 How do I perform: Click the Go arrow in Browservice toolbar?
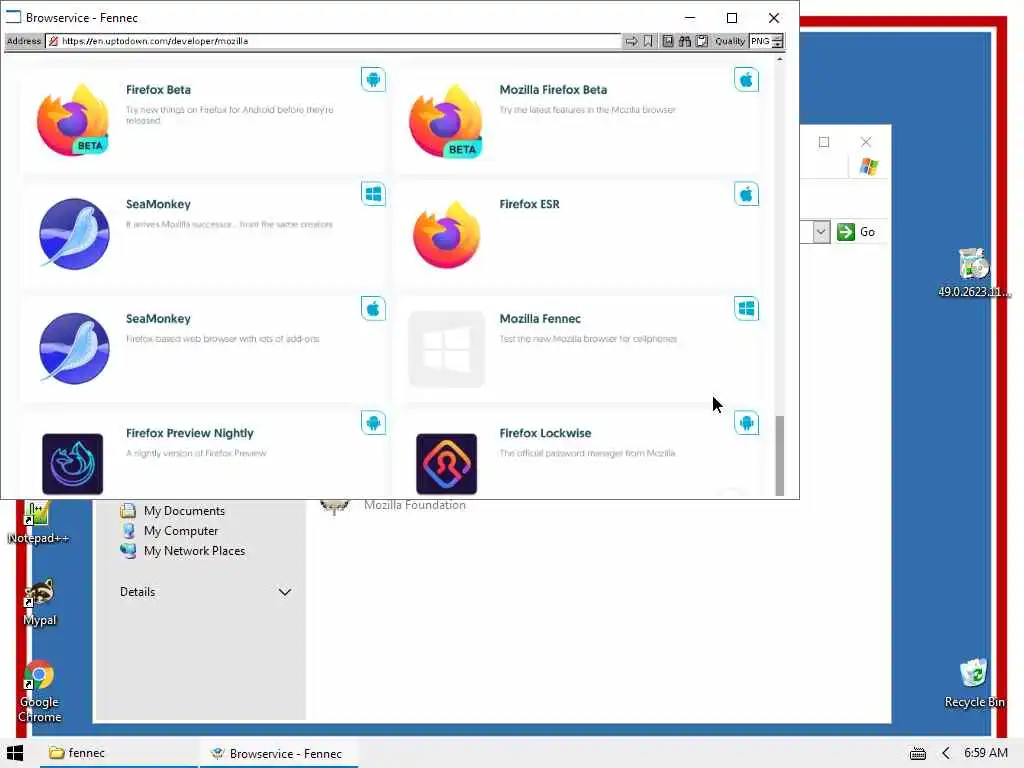pos(631,41)
